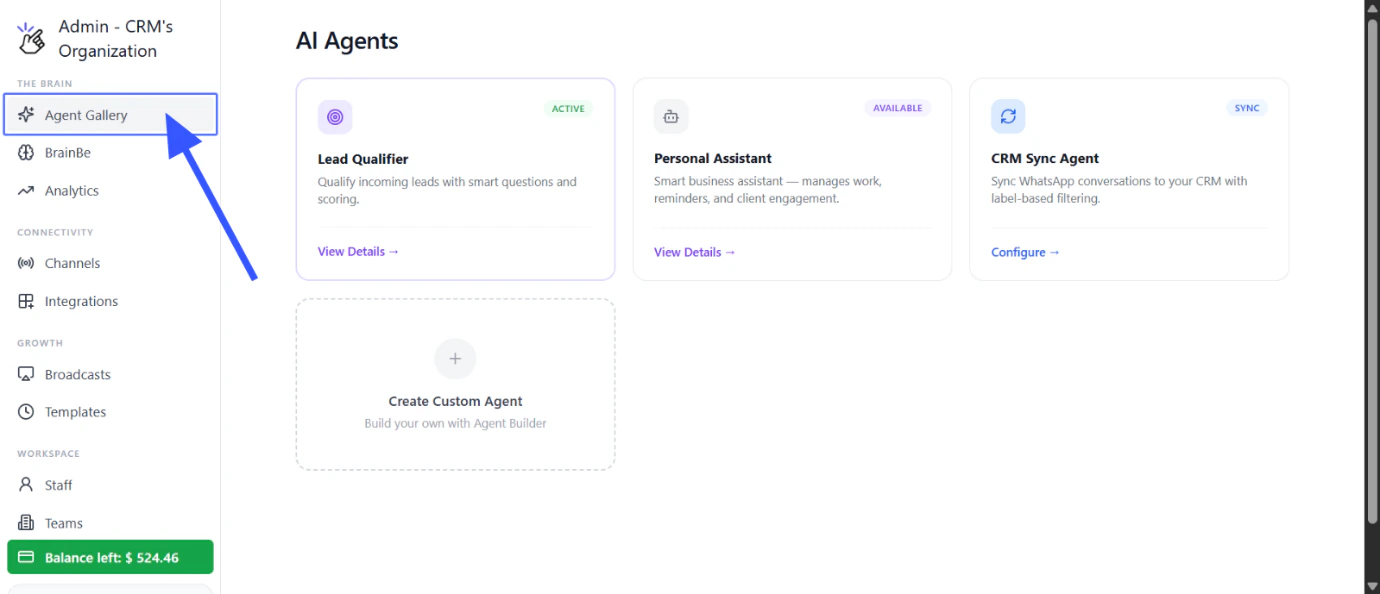The height and width of the screenshot is (594, 1380).
Task: Click the Personal Assistant robot icon
Action: tap(671, 117)
